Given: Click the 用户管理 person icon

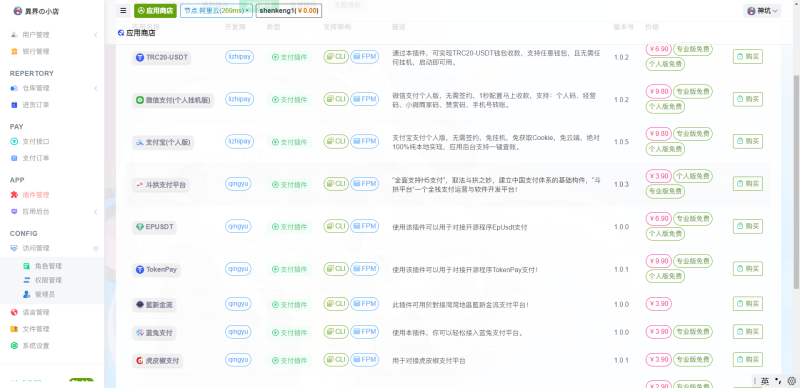Looking at the screenshot, I should click(14, 35).
